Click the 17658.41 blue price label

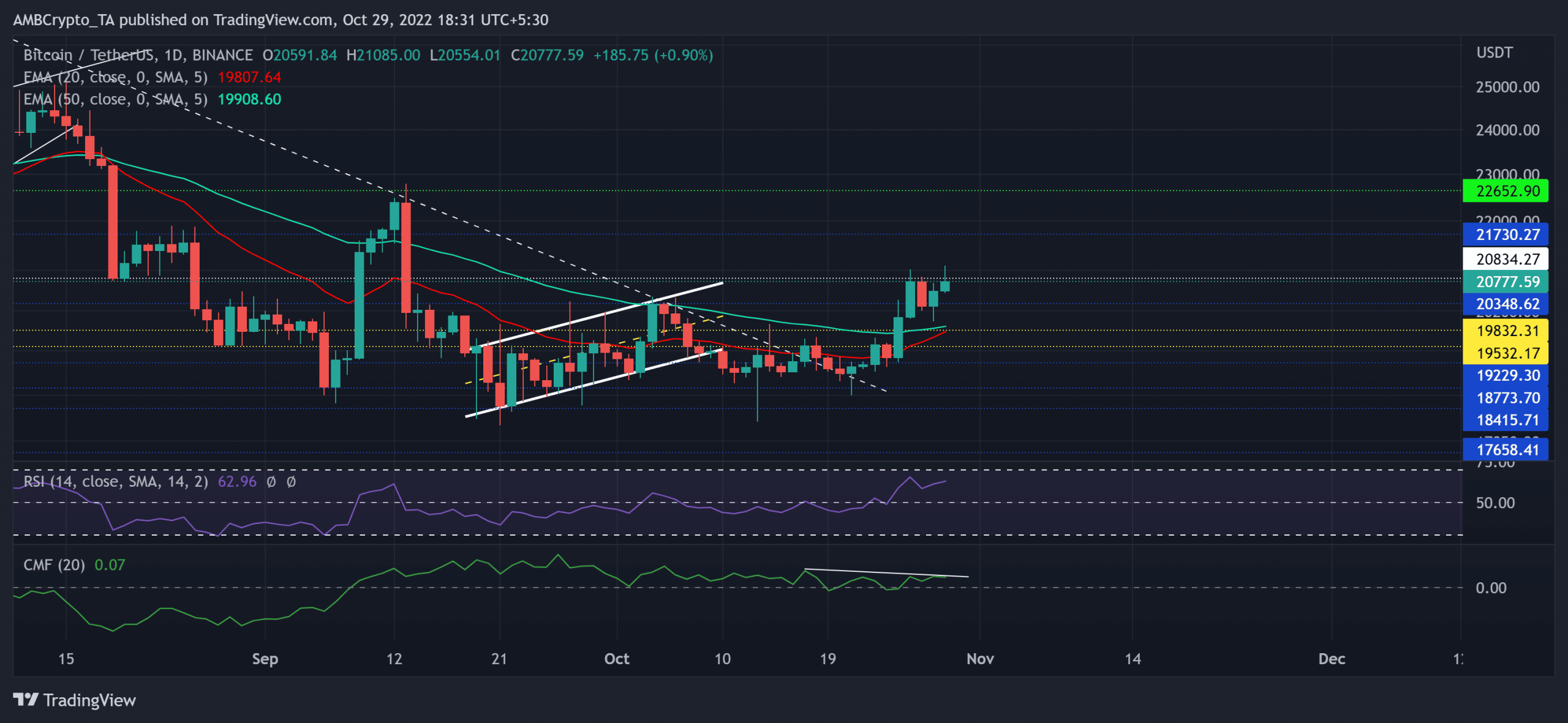click(x=1506, y=450)
